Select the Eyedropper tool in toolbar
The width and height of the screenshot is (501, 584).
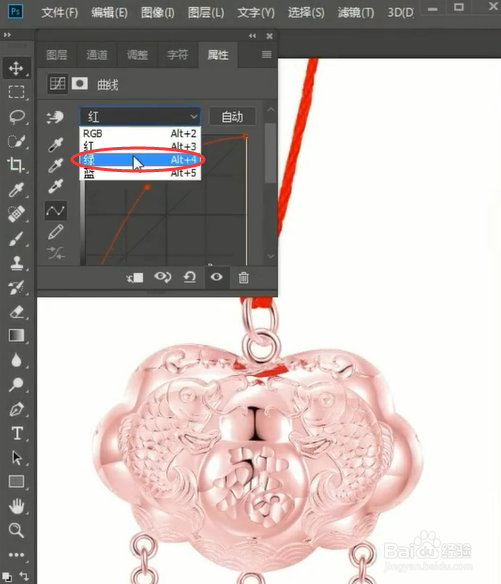[x=16, y=190]
